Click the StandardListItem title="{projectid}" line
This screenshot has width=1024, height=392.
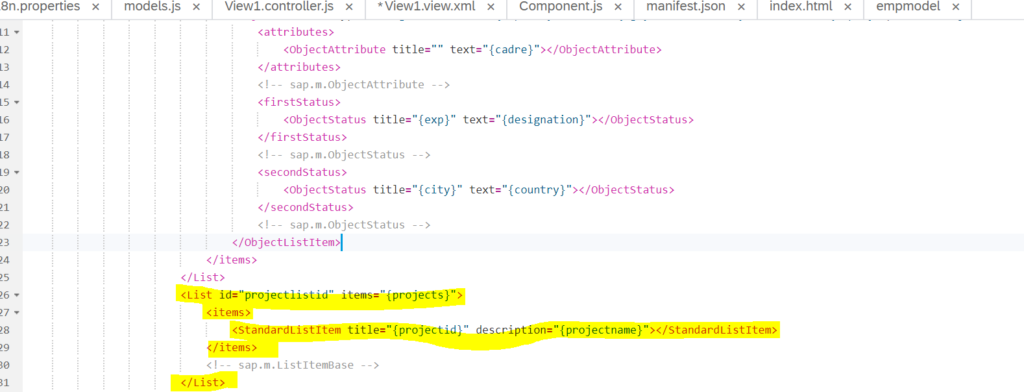(505, 331)
